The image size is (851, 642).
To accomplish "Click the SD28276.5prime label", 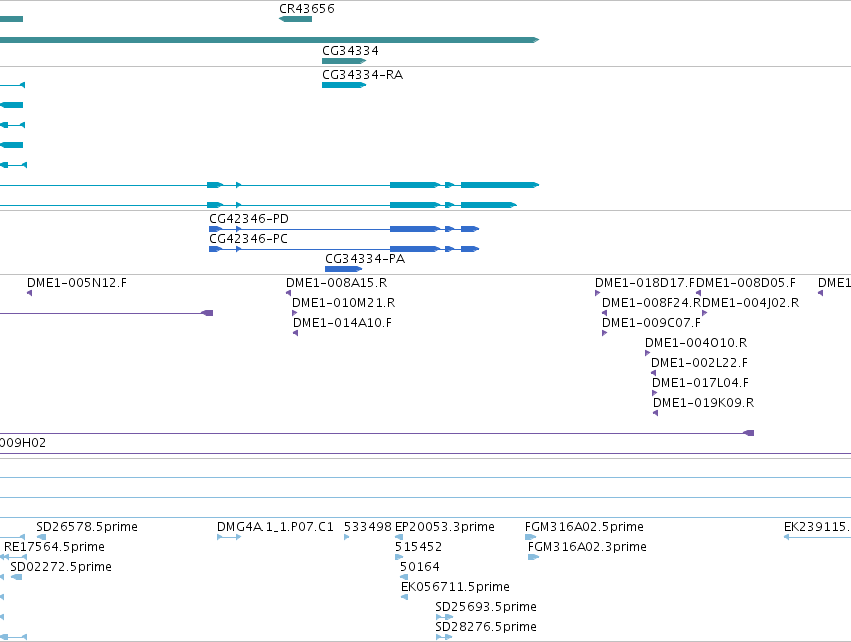I will [x=486, y=627].
